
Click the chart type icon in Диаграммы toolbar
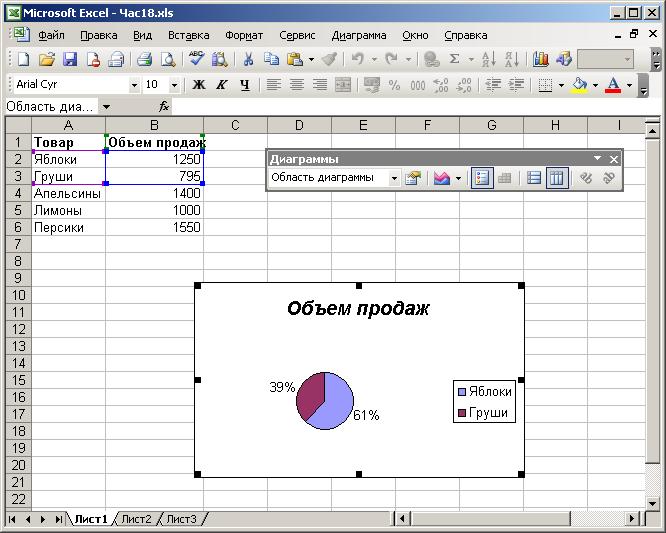coord(441,178)
